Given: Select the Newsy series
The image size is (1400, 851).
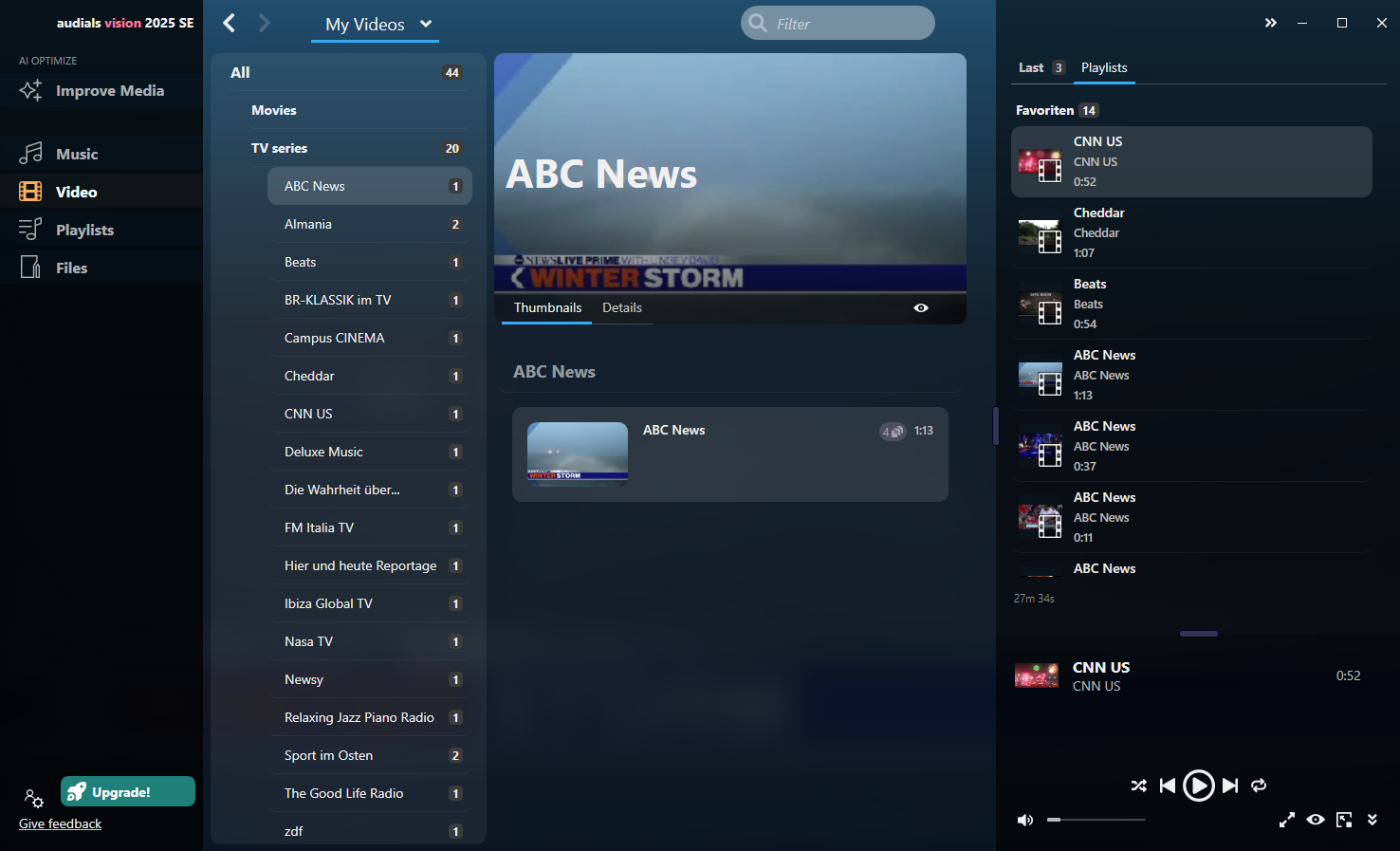Looking at the screenshot, I should click(x=370, y=679).
